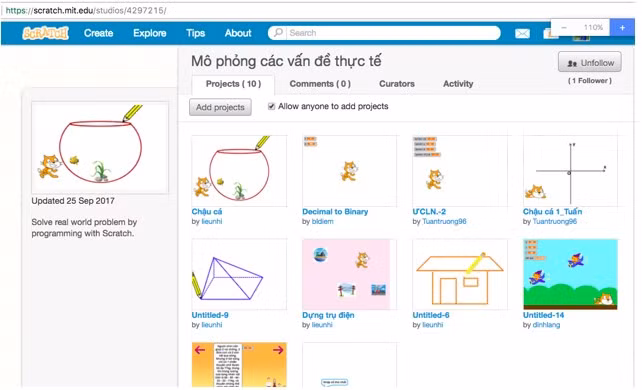Open the Dựng trụ điện project thumbnail
The width and height of the screenshot is (642, 390).
[349, 274]
